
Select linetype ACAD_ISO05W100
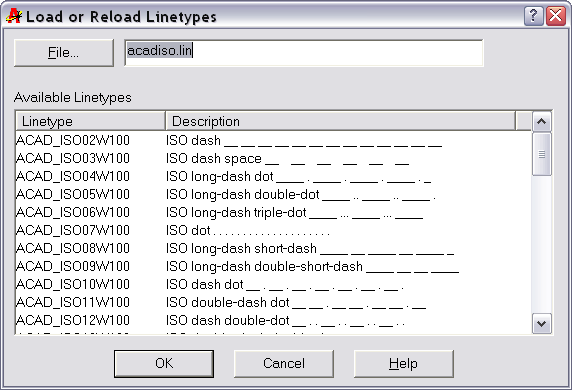[x=73, y=194]
